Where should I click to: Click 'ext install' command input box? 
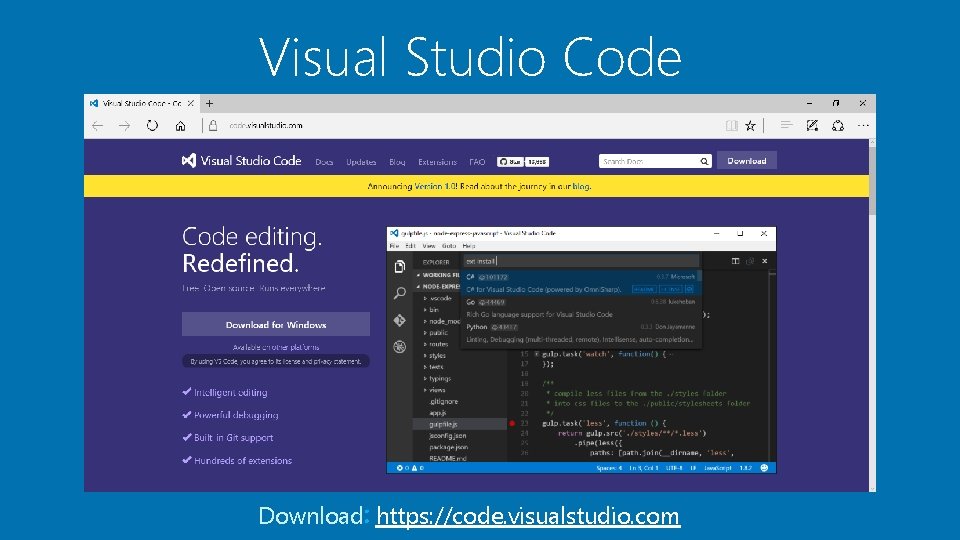point(580,261)
